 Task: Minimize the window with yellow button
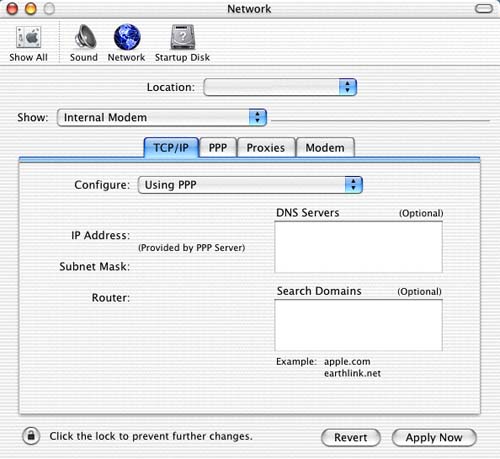tap(31, 9)
